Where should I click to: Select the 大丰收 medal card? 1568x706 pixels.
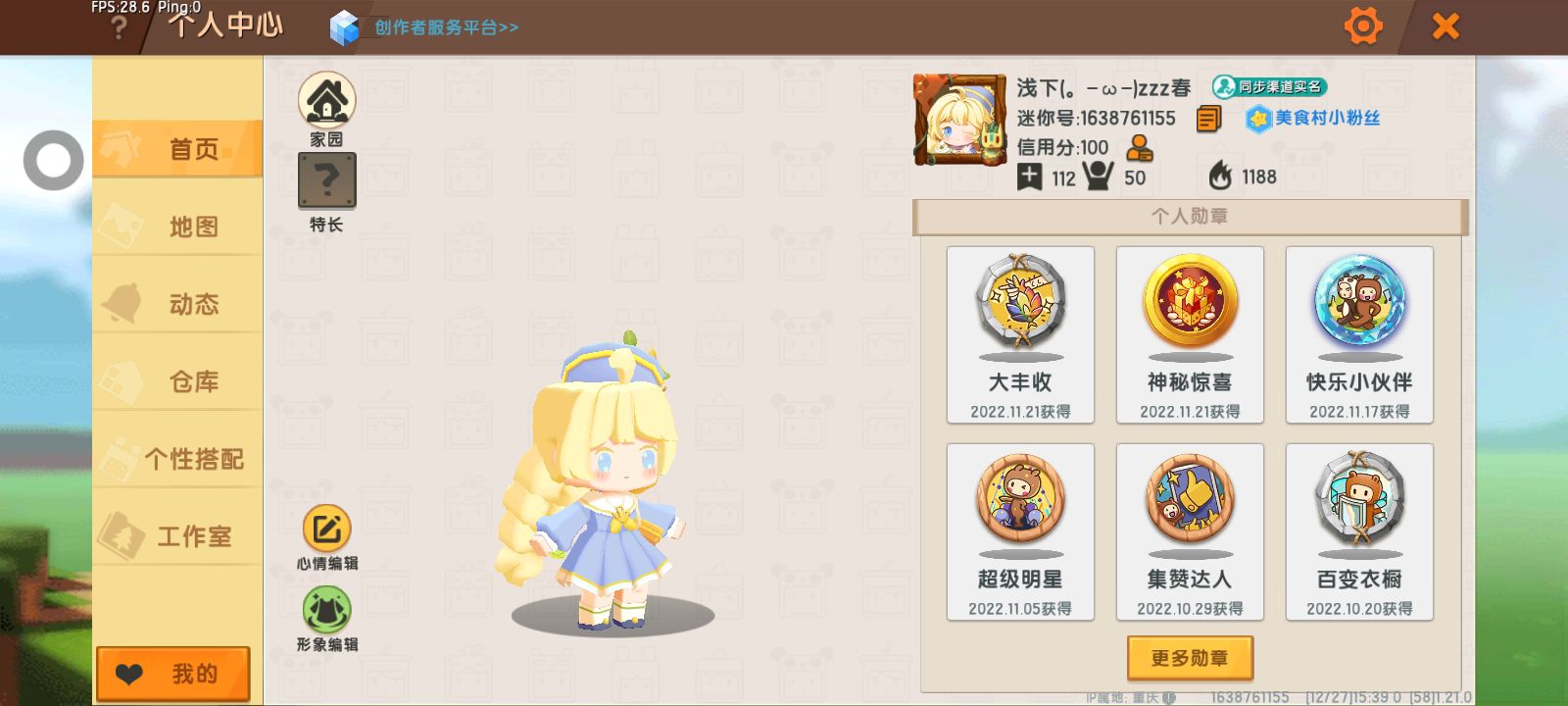click(x=1020, y=335)
